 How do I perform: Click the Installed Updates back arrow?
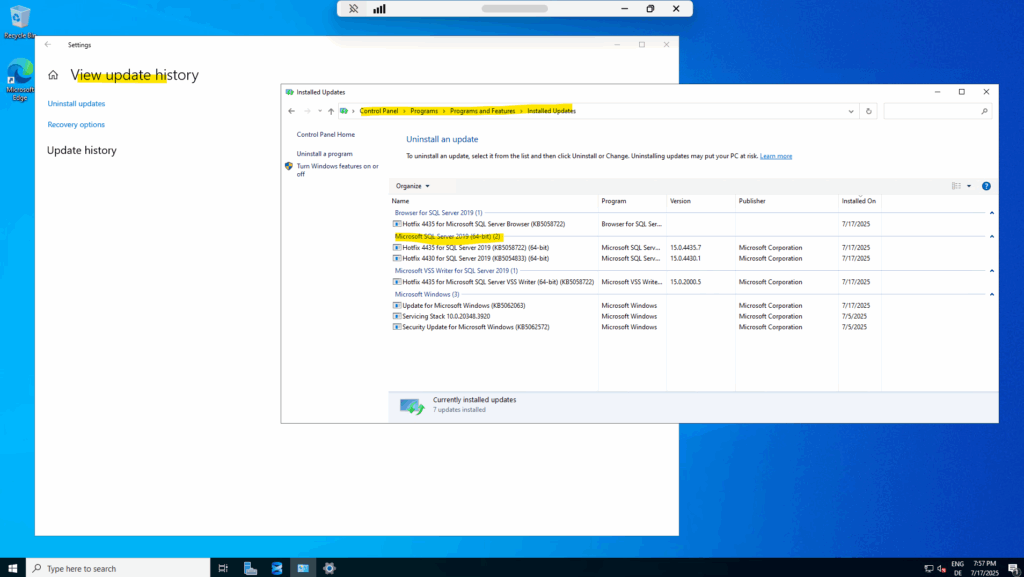[x=291, y=111]
